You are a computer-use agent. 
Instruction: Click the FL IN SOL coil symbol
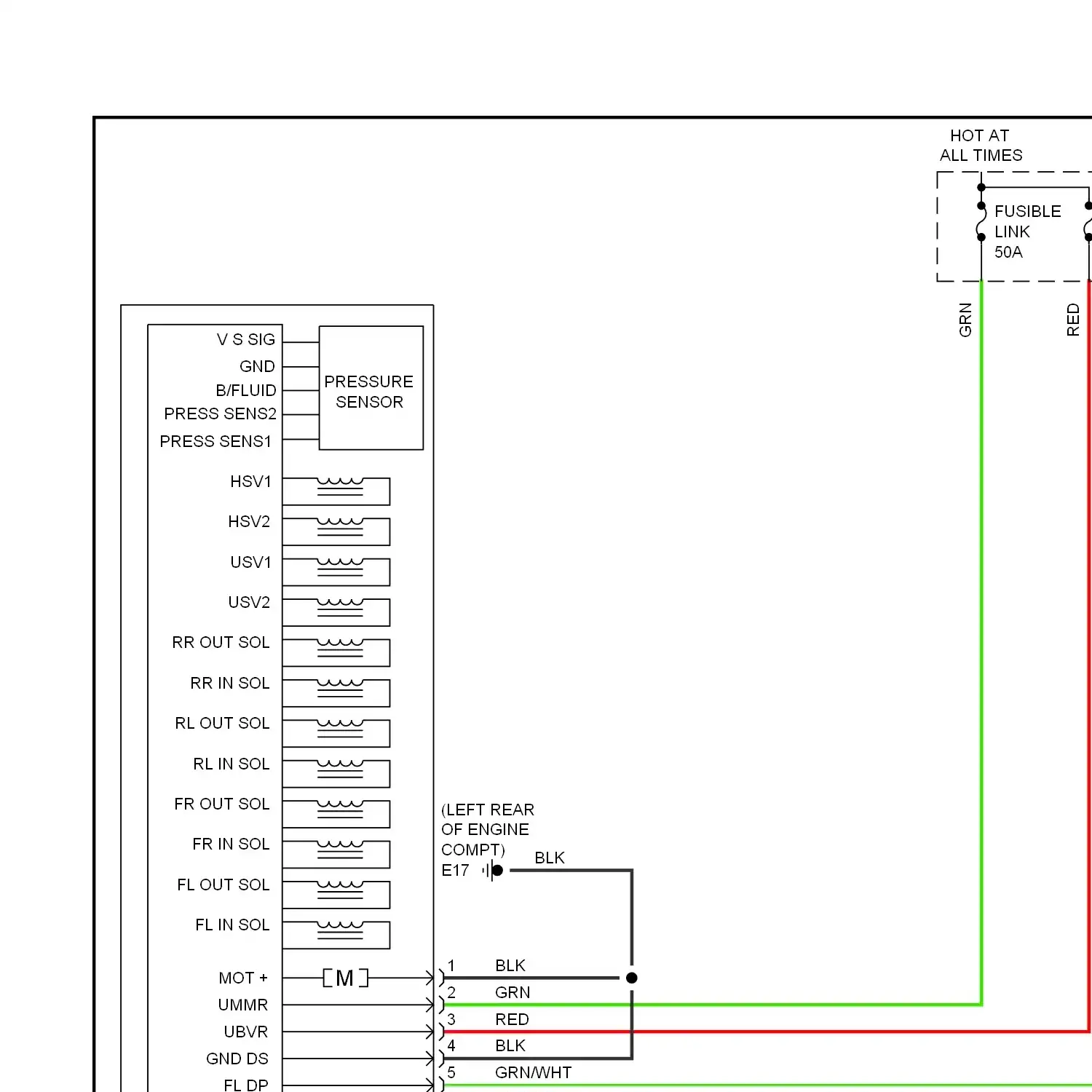click(340, 930)
